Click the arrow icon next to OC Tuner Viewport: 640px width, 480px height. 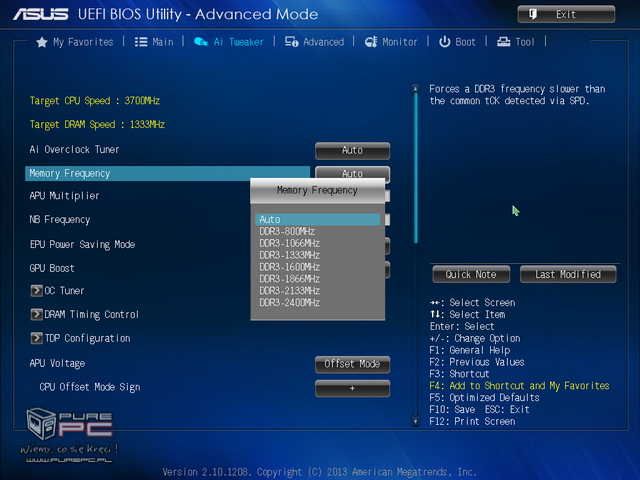(x=36, y=291)
